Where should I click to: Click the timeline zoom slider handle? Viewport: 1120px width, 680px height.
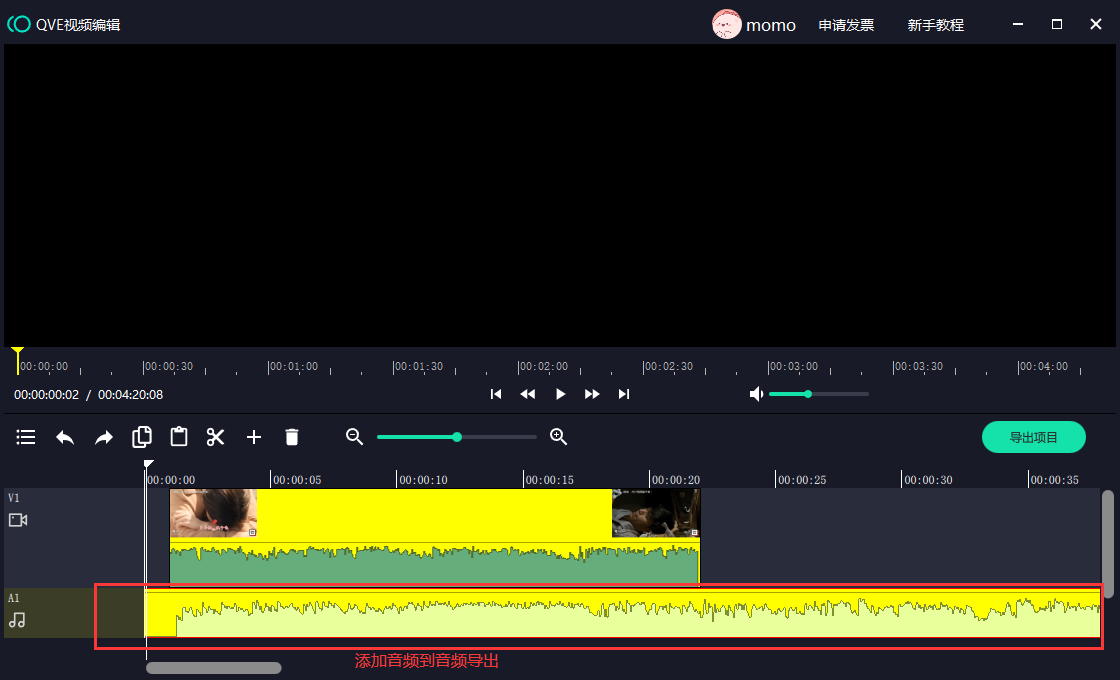tap(457, 437)
